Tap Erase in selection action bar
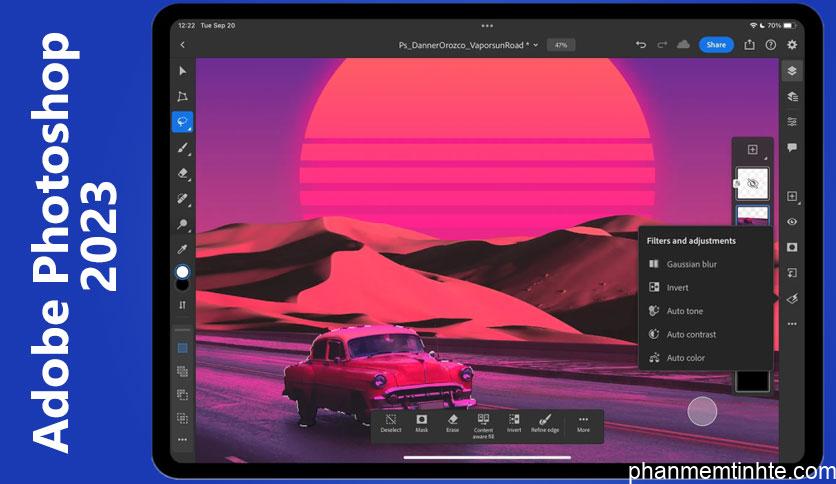Image resolution: width=836 pixels, height=484 pixels. point(453,424)
